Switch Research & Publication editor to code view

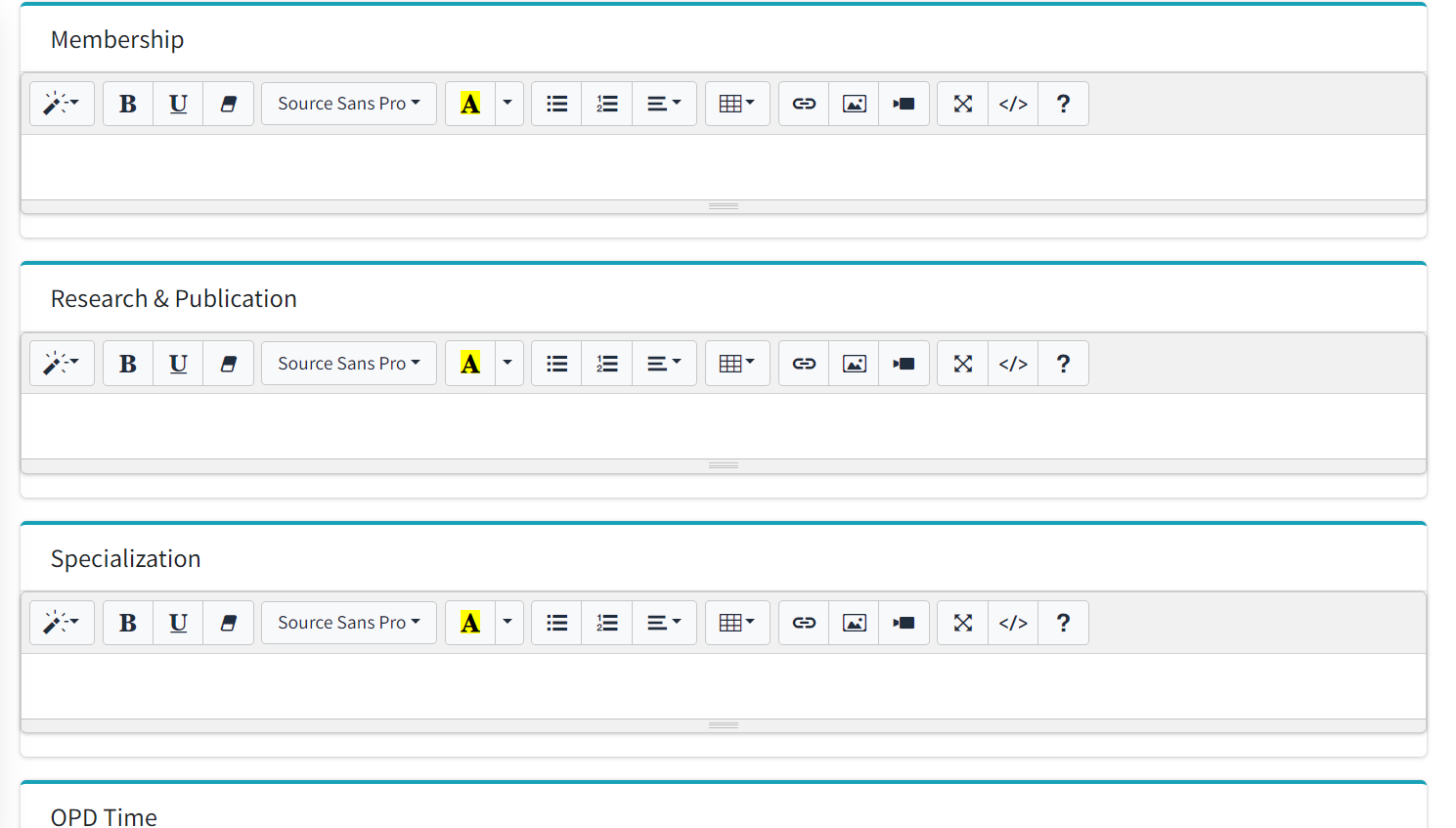point(1013,364)
